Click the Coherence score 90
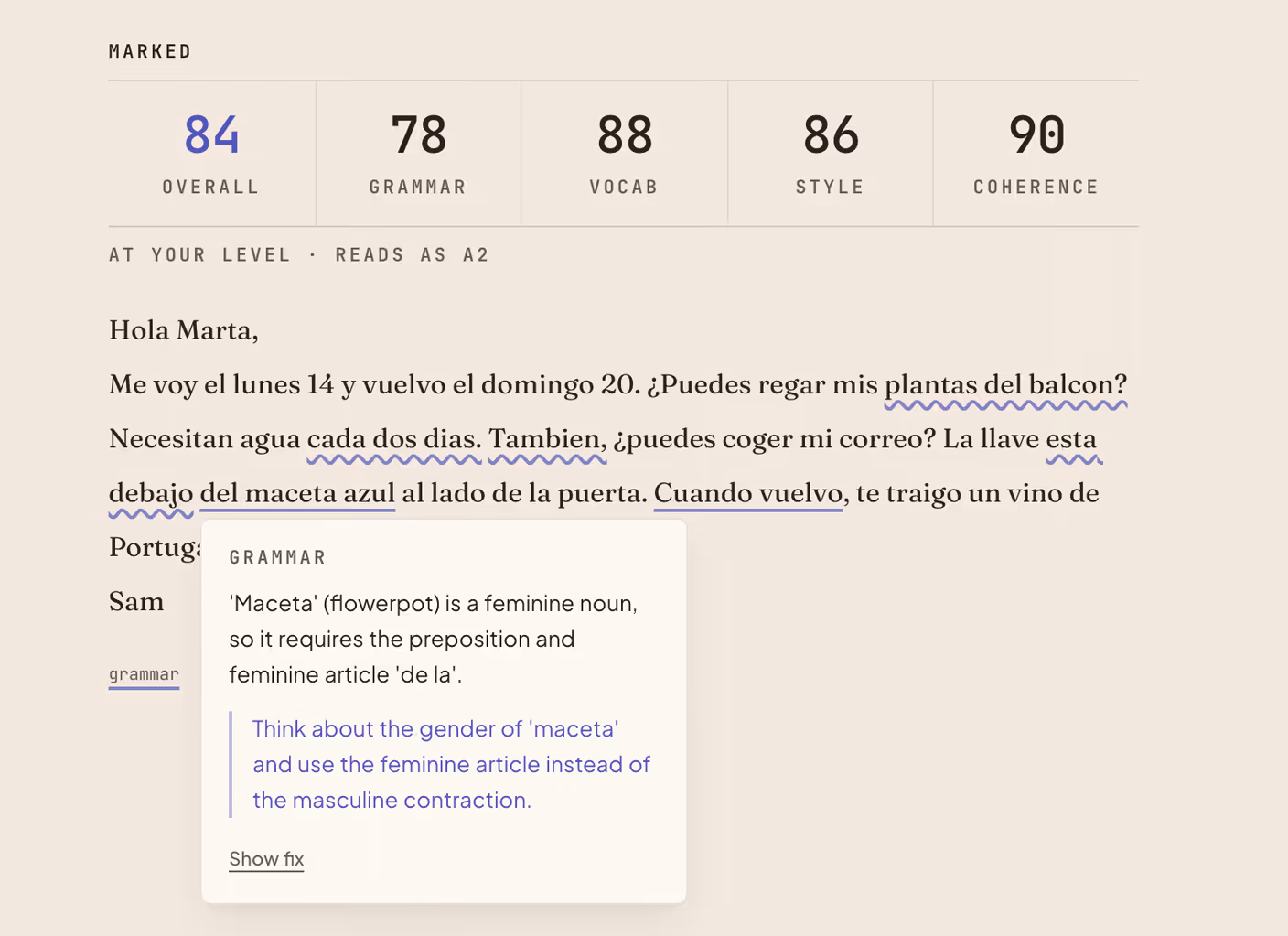Screen dimensions: 1288x936 [1036, 134]
